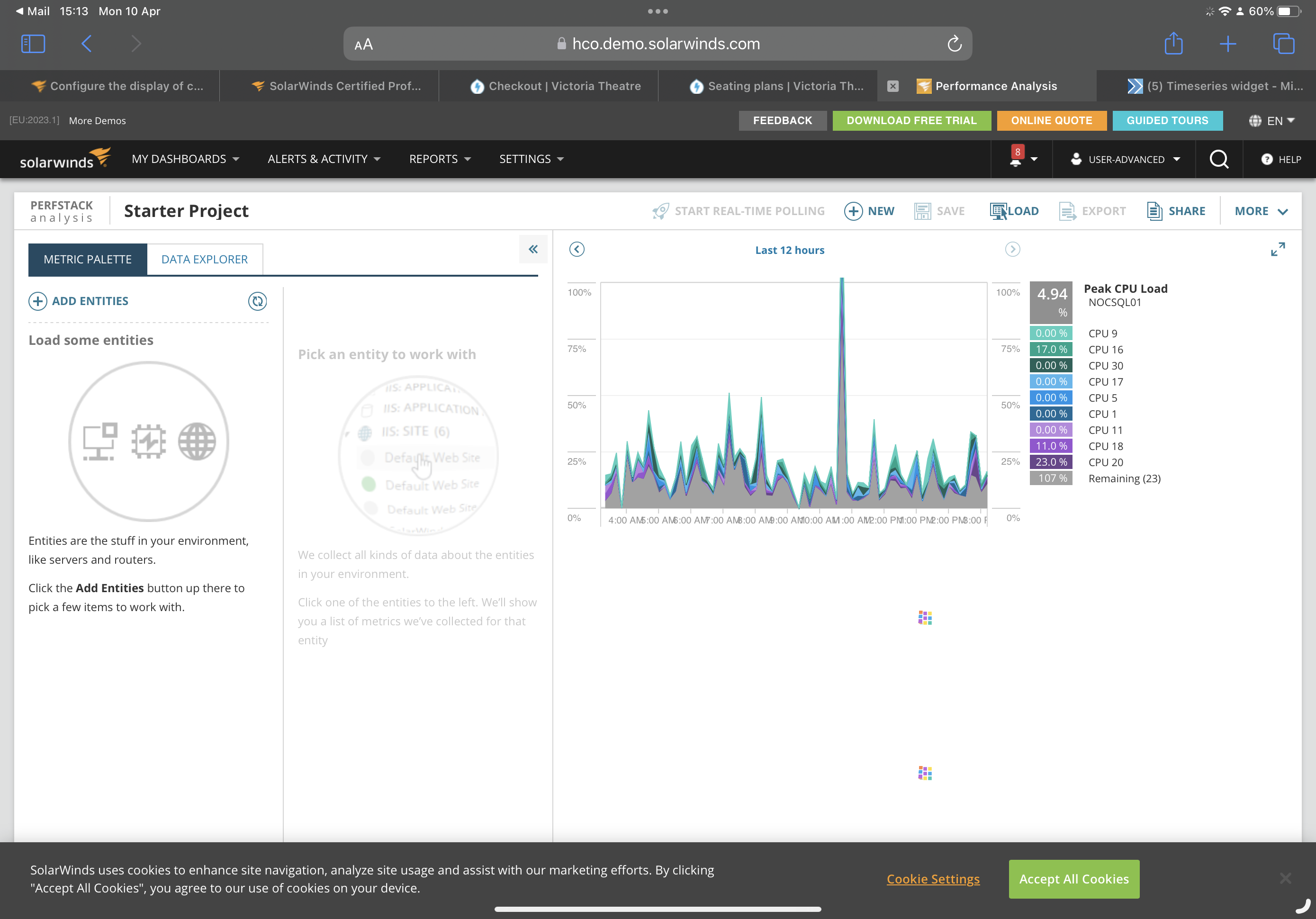Click the Load project icon
Image resolution: width=1316 pixels, height=919 pixels.
(999, 211)
